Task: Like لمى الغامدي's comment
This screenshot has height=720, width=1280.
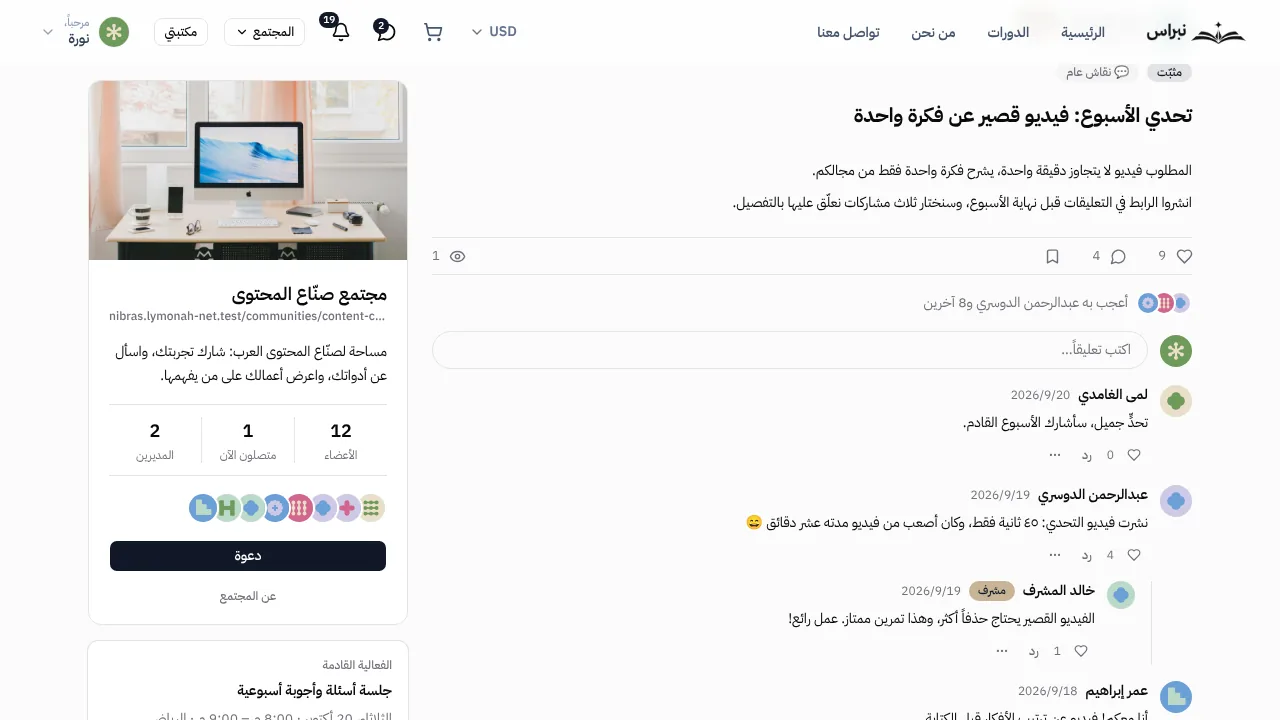Action: click(x=1134, y=455)
